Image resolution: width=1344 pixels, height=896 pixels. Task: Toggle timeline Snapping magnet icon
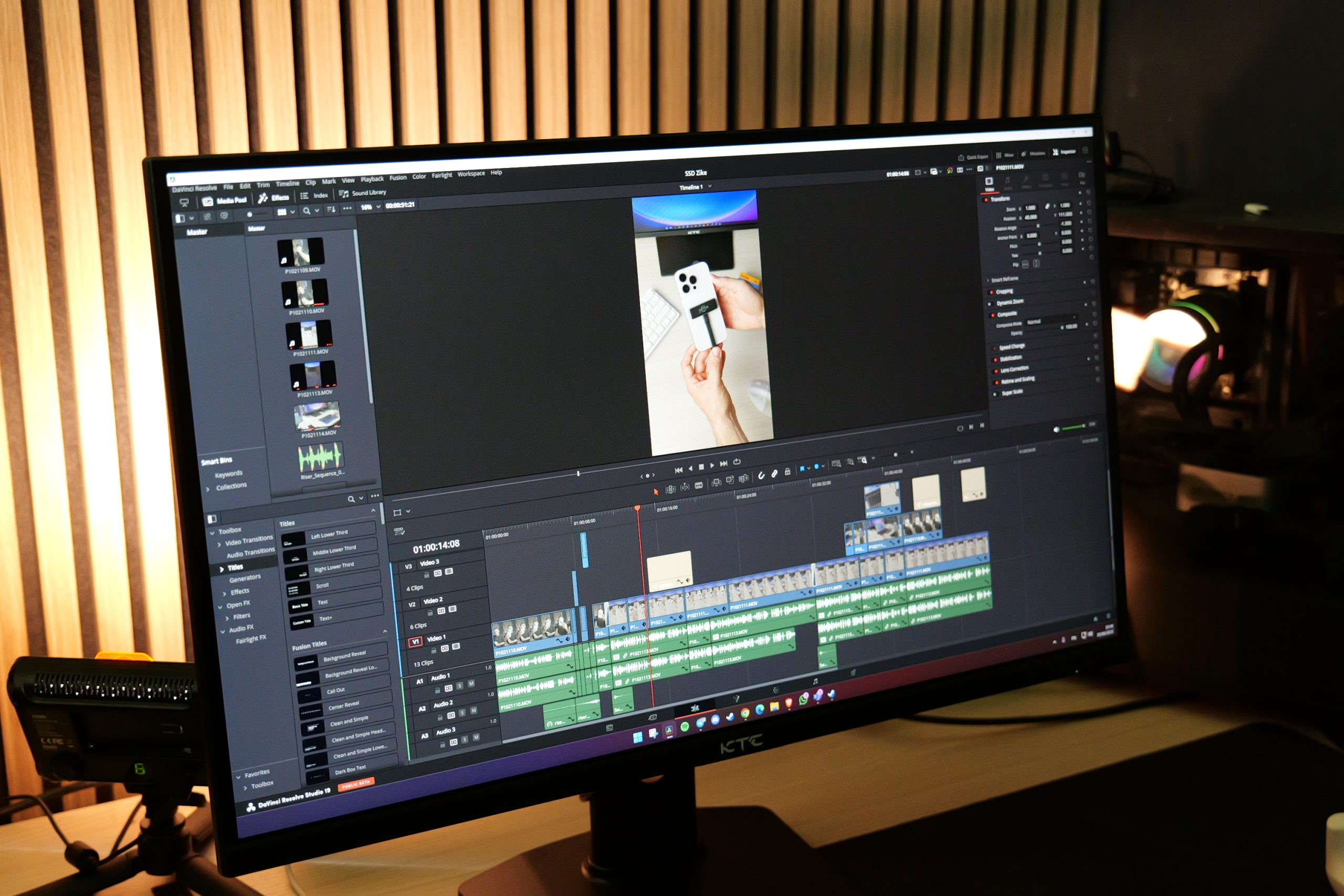coord(761,476)
